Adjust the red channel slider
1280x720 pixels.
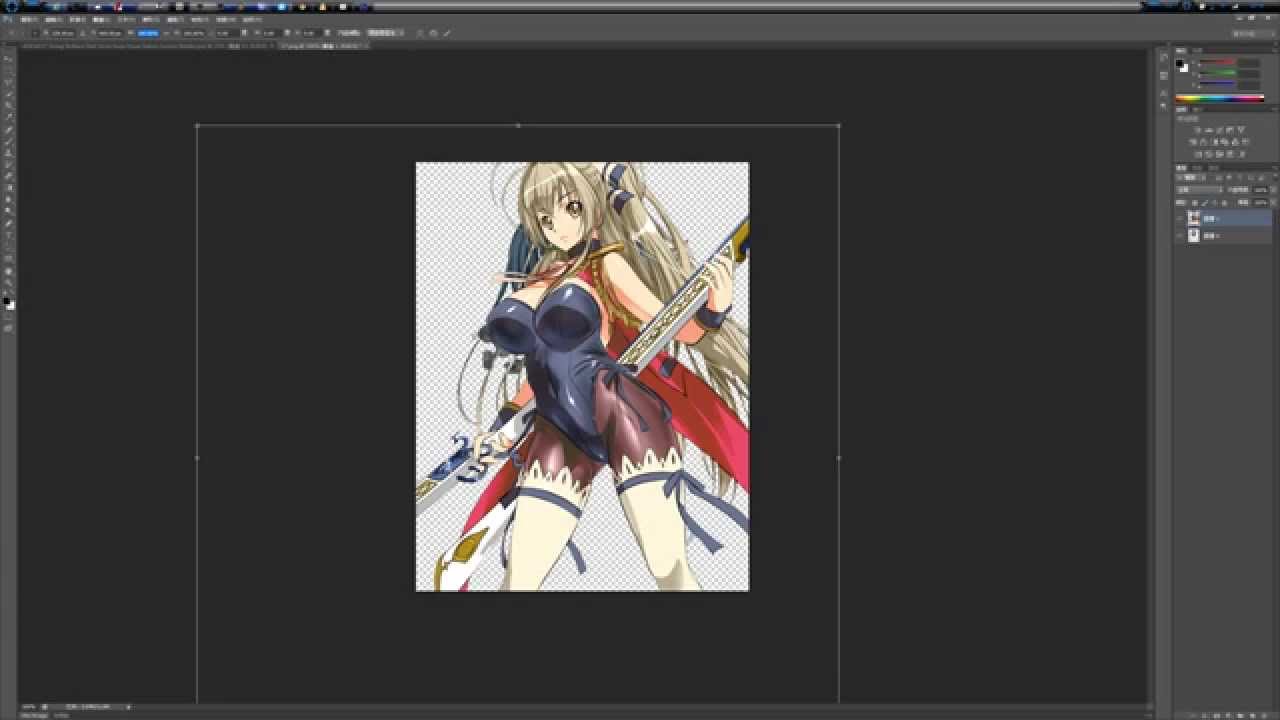pyautogui.click(x=1218, y=62)
